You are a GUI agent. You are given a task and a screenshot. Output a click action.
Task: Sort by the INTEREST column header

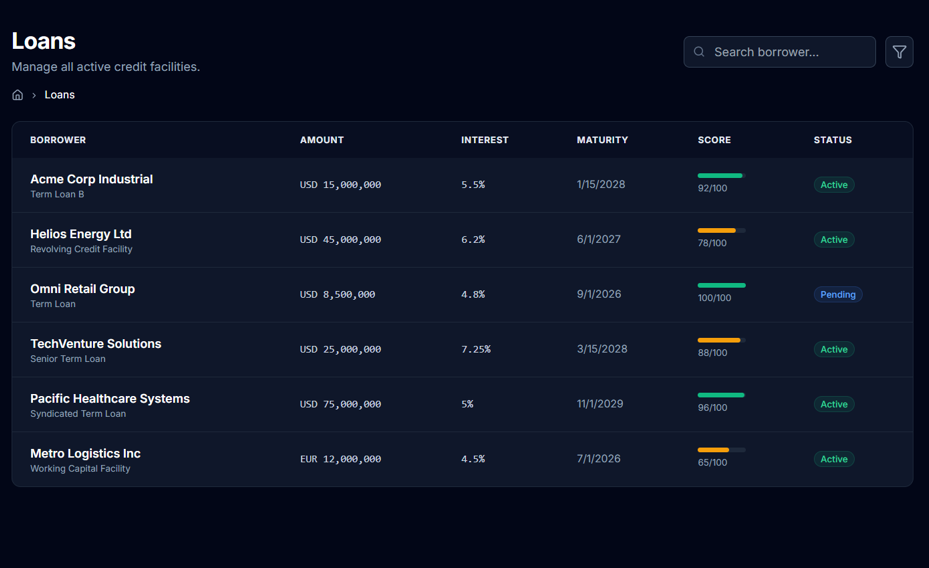485,140
